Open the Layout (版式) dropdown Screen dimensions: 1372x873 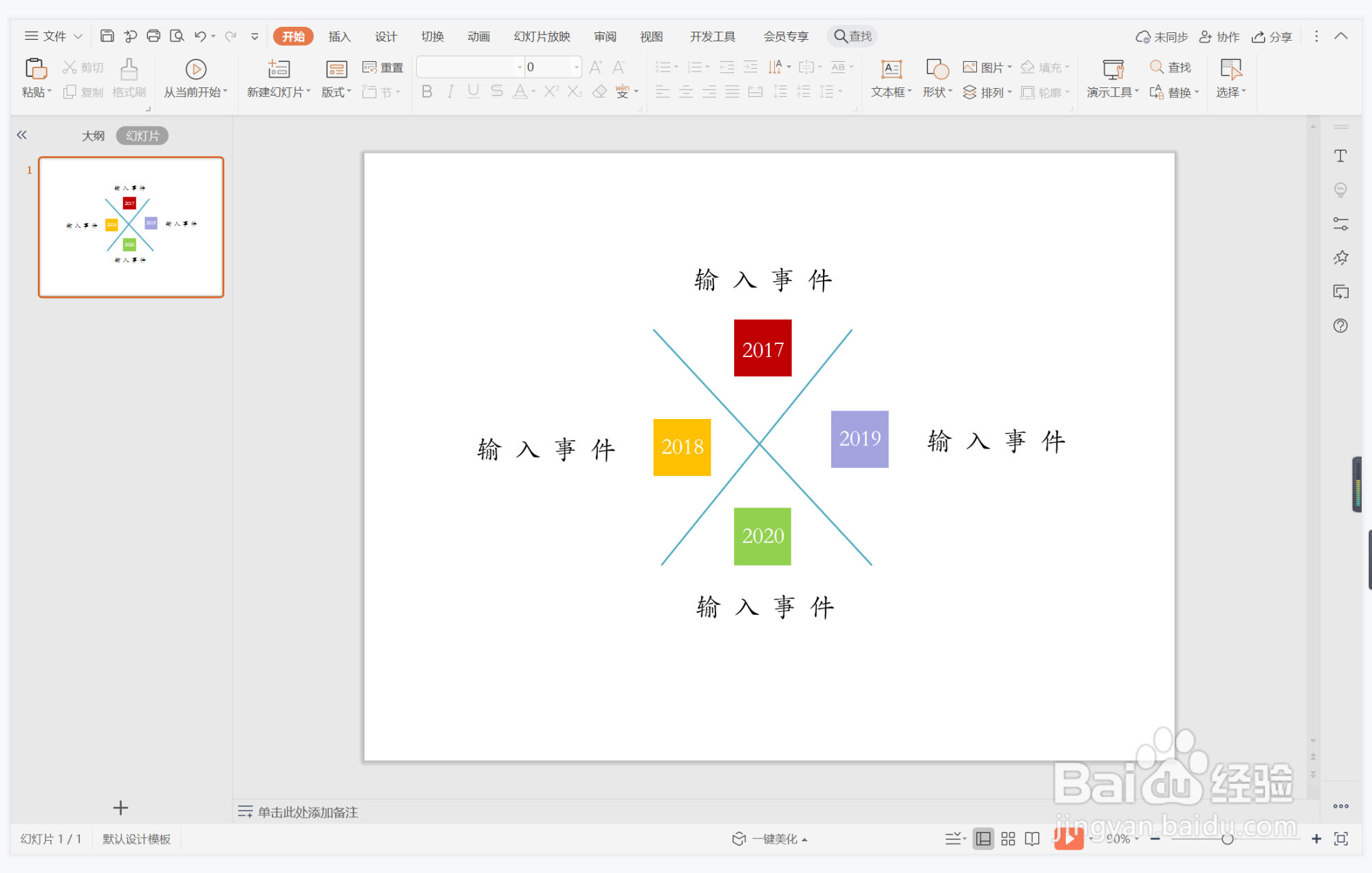tap(336, 91)
